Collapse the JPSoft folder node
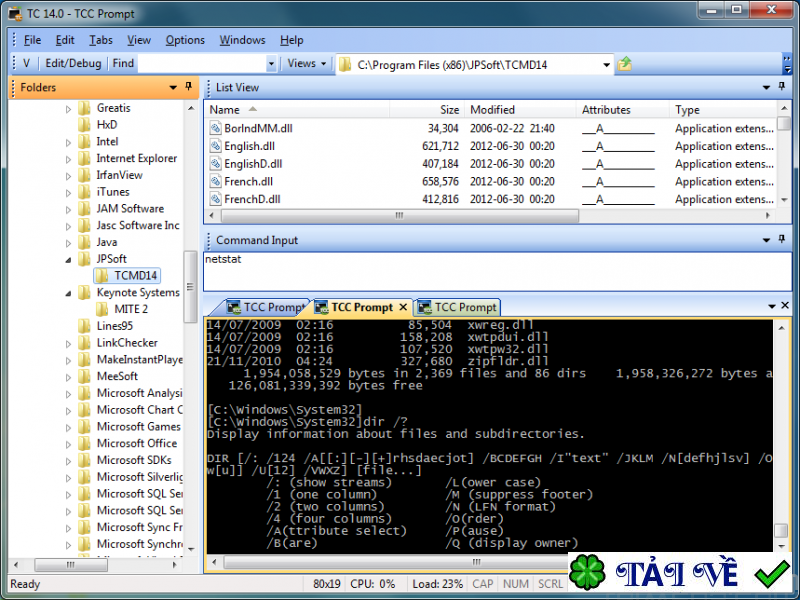 (x=68, y=260)
